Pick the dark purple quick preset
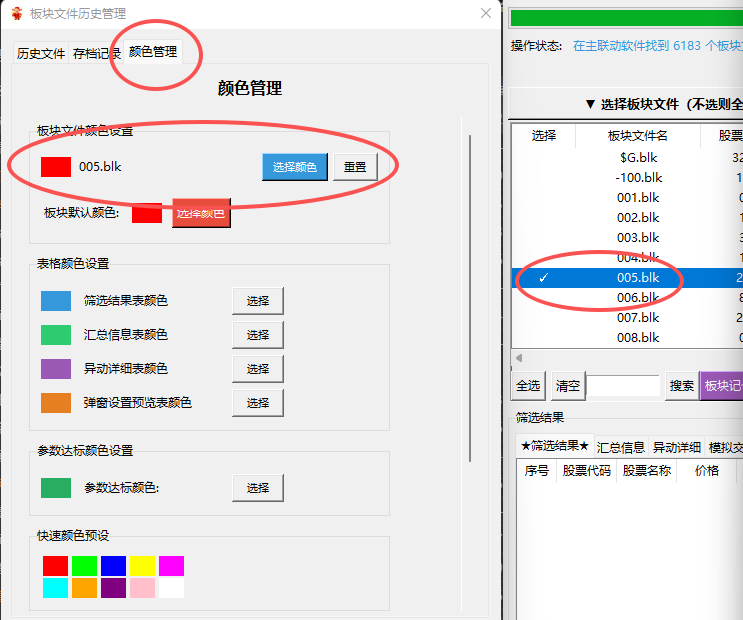This screenshot has width=743, height=620. 113,588
